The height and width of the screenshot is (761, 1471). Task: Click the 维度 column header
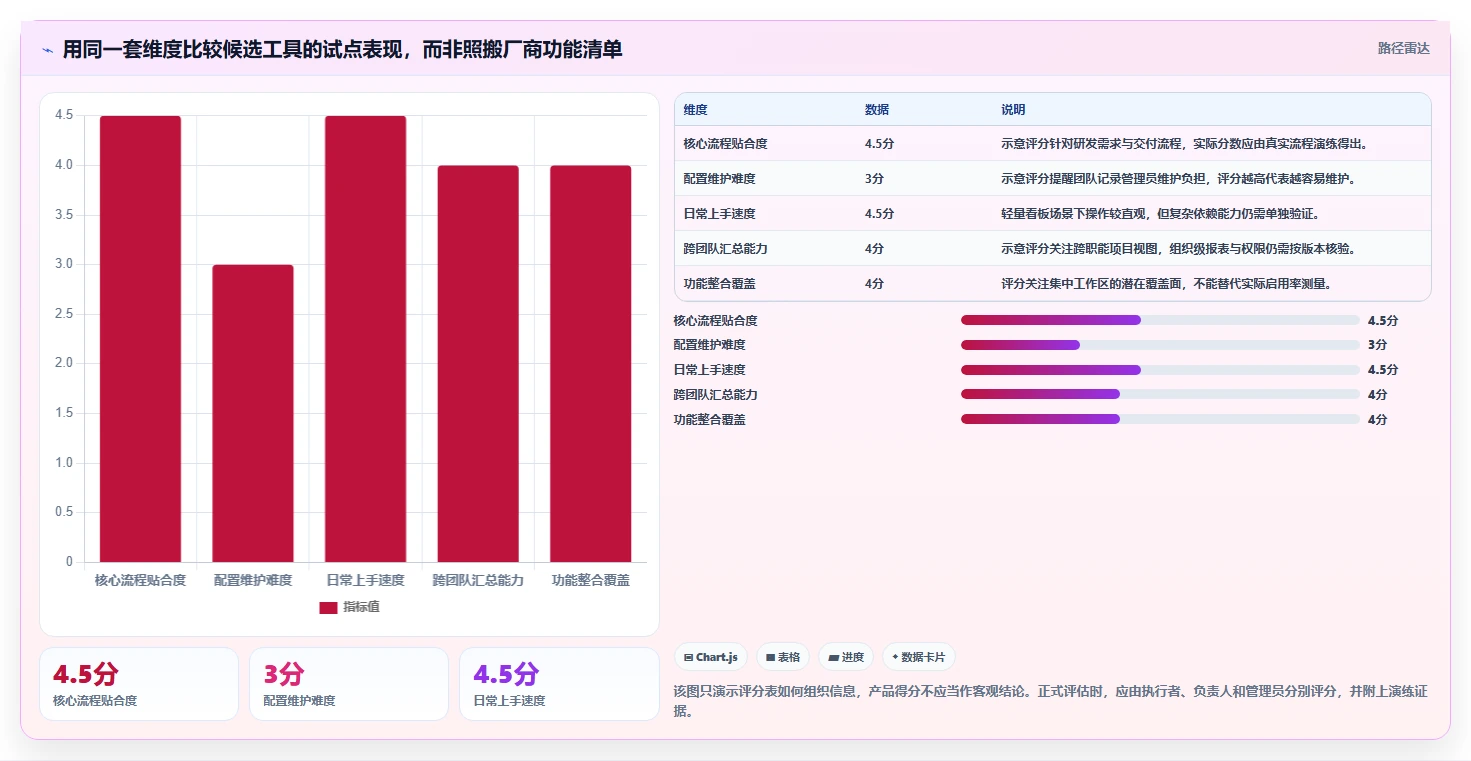[696, 110]
